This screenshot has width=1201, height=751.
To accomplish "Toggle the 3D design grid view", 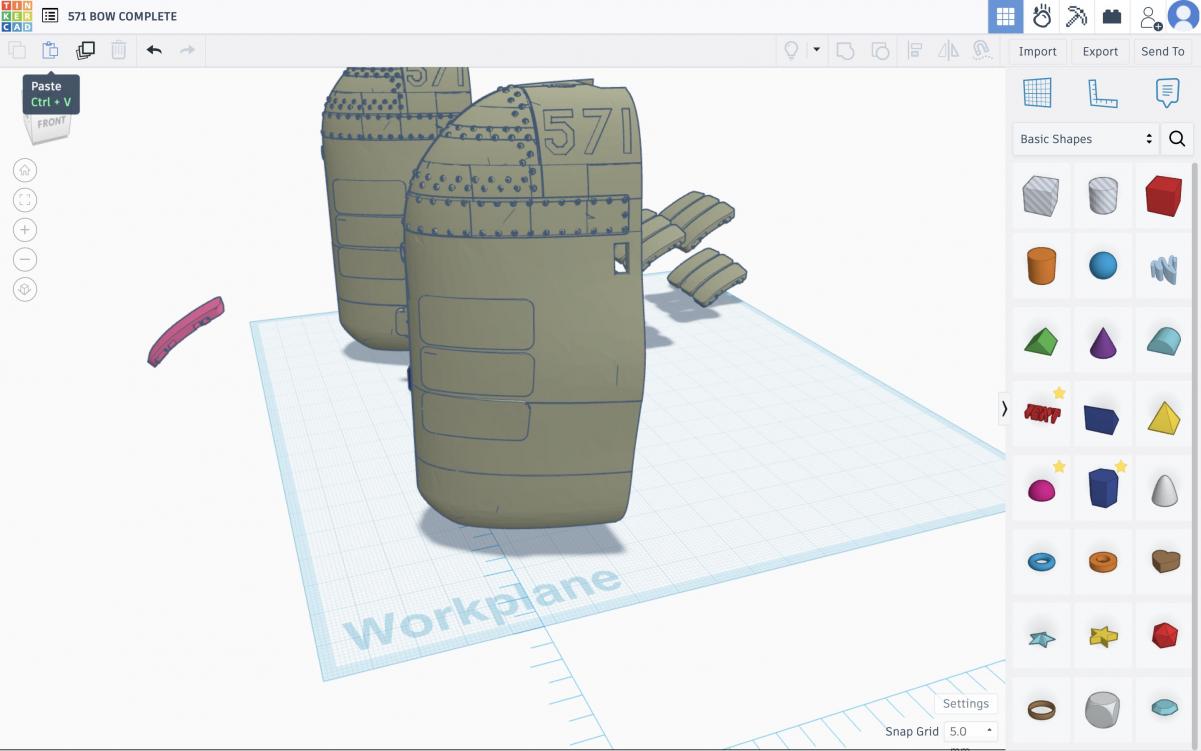I will (x=1005, y=17).
